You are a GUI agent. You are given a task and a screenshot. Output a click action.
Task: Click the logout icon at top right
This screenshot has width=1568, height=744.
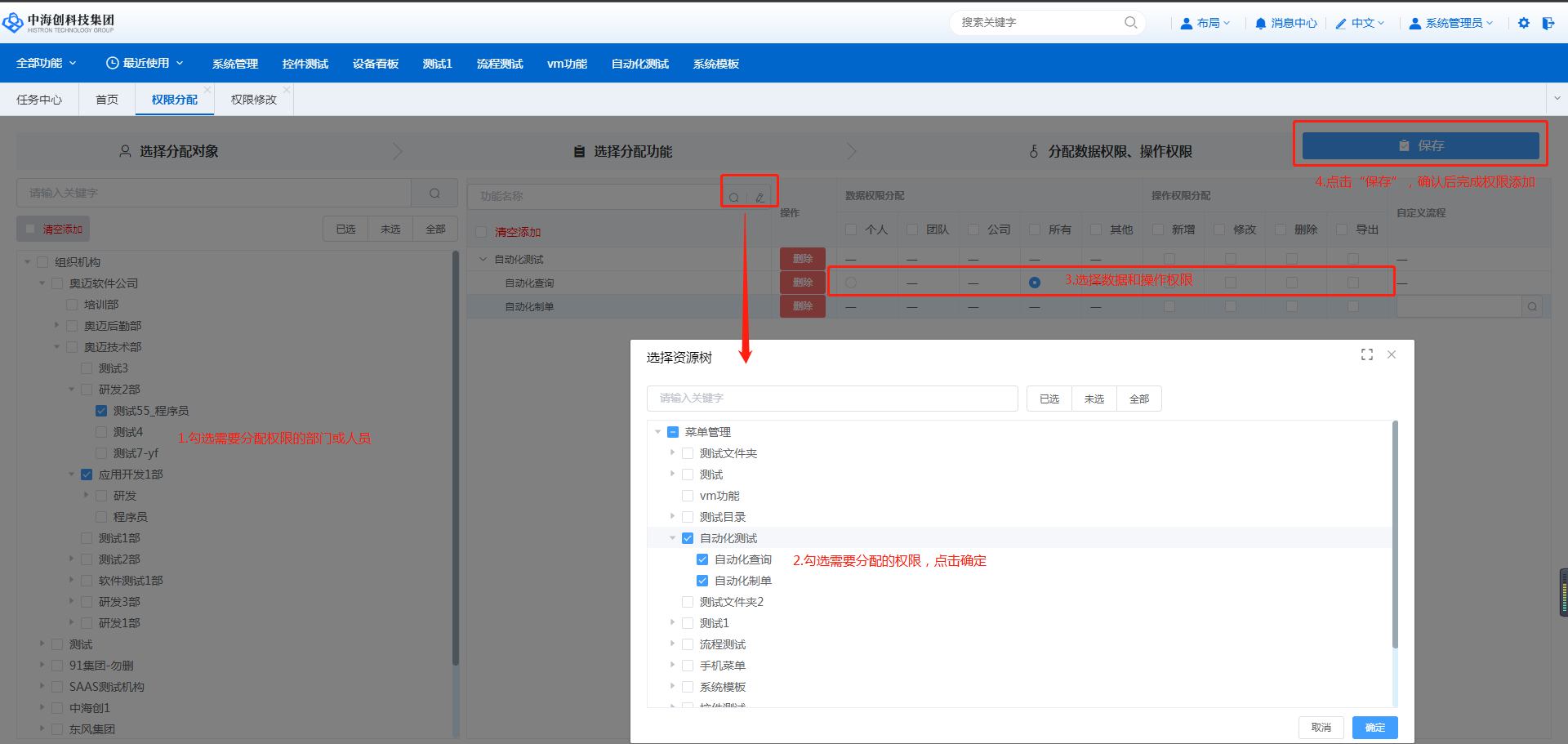click(x=1548, y=23)
